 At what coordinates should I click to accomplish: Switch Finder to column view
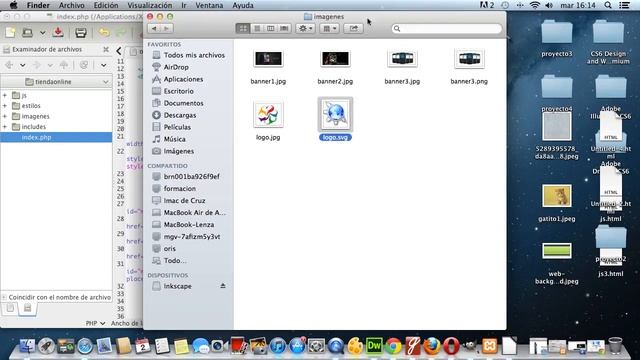coord(271,28)
